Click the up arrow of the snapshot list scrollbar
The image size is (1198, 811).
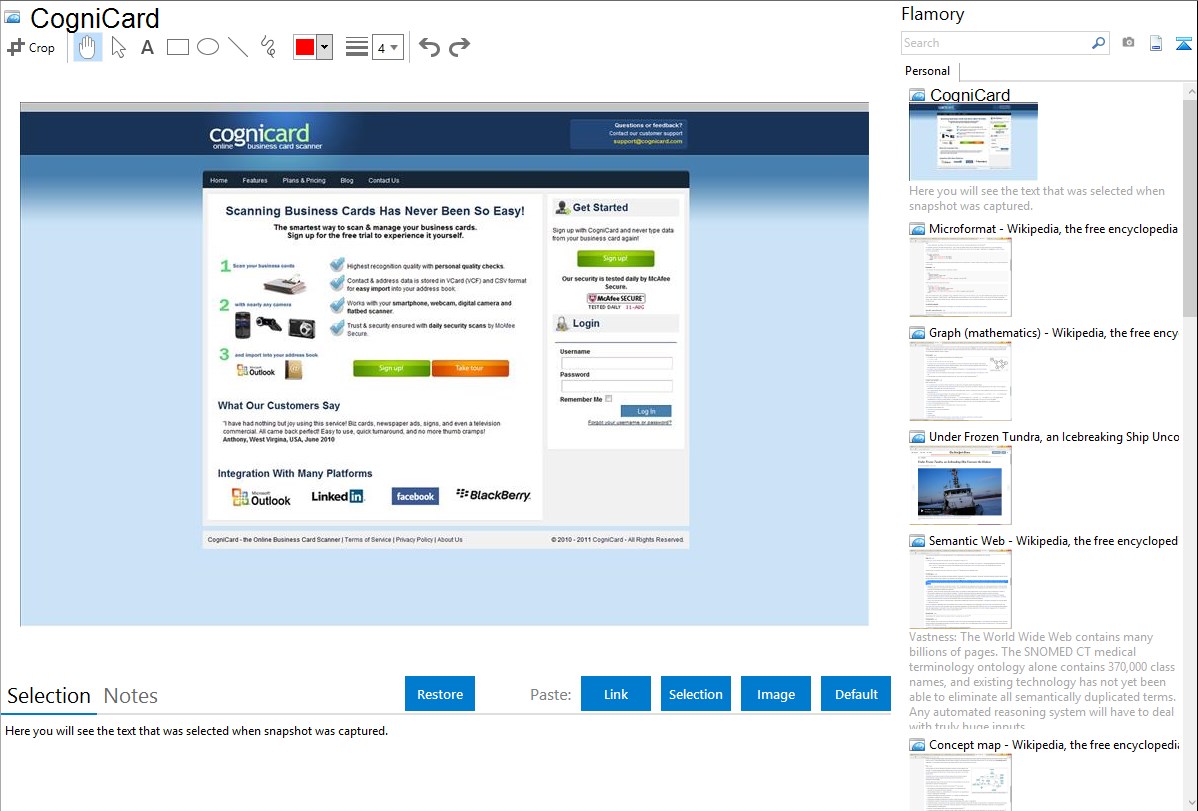pos(1190,91)
